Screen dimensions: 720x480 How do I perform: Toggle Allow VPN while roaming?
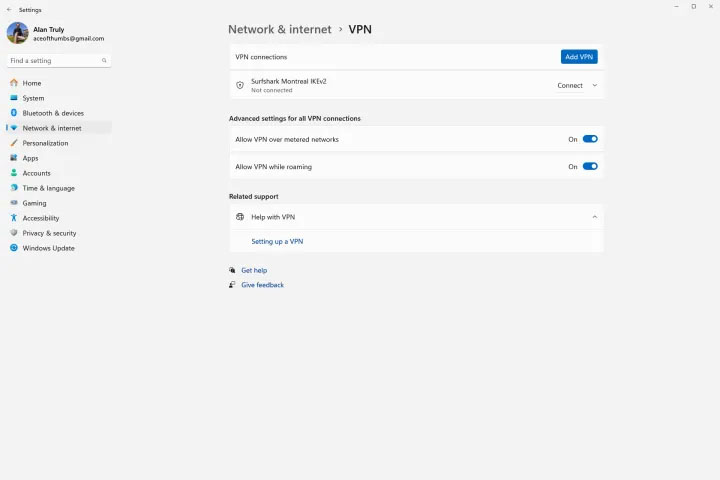point(590,166)
